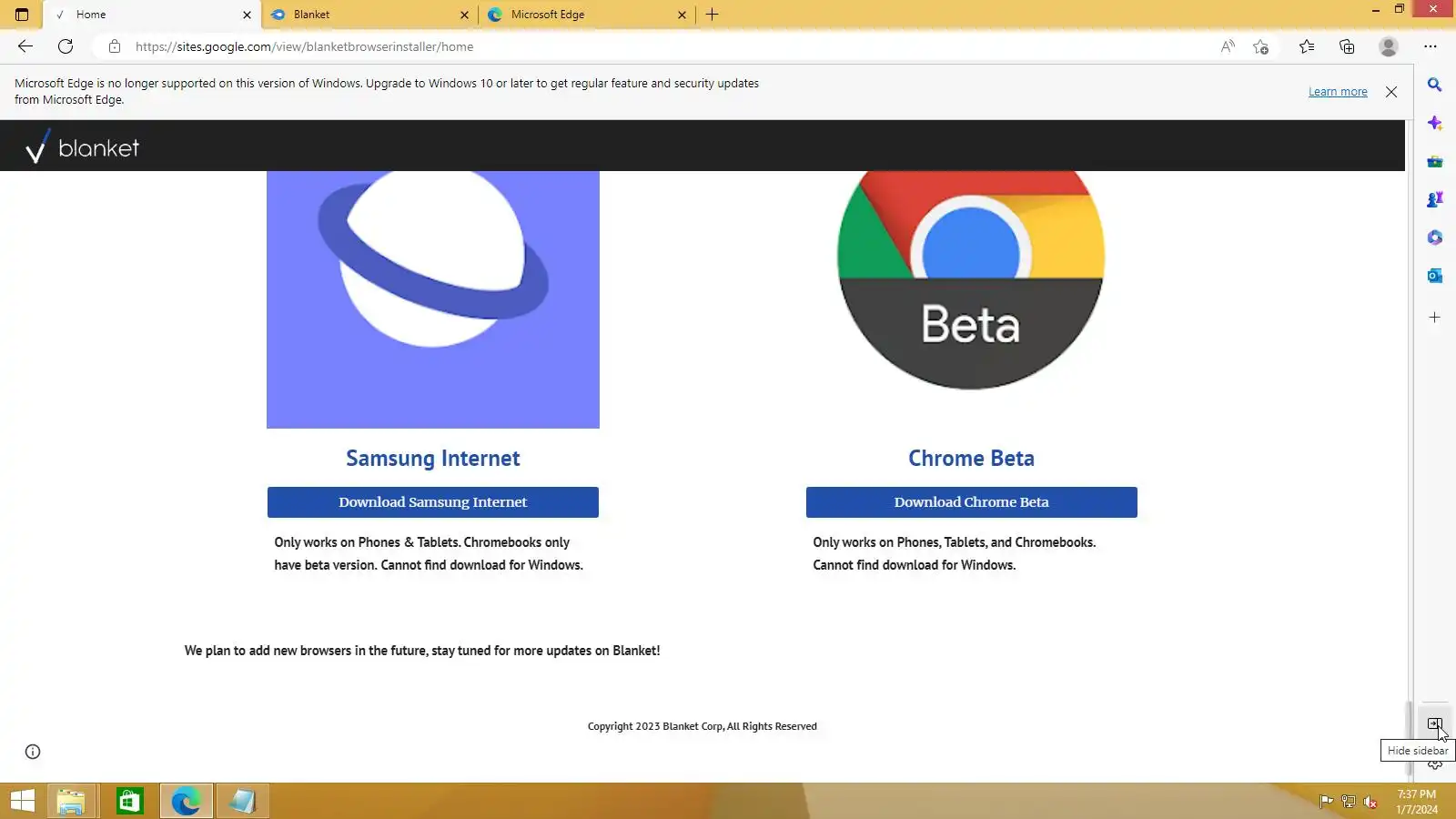Viewport: 1456px width, 819px height.
Task: Dismiss the Edge unsupported notification bar
Action: [1391, 92]
